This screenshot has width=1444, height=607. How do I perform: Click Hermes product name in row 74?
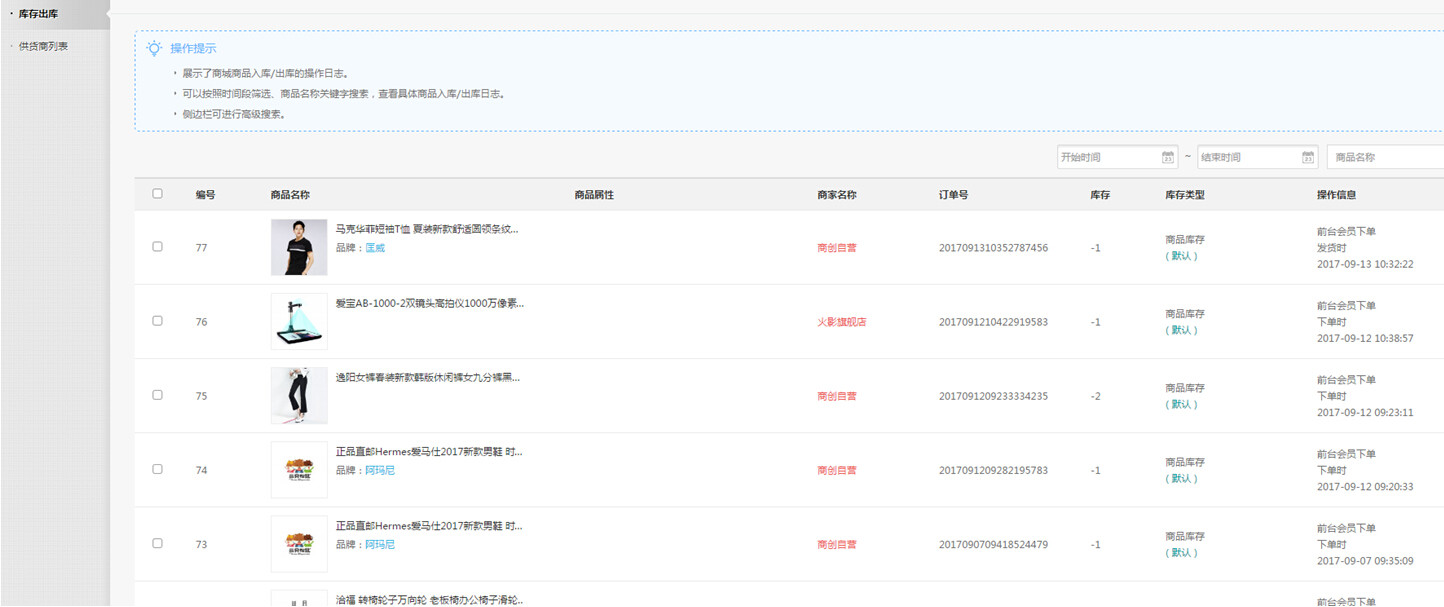[x=429, y=452]
